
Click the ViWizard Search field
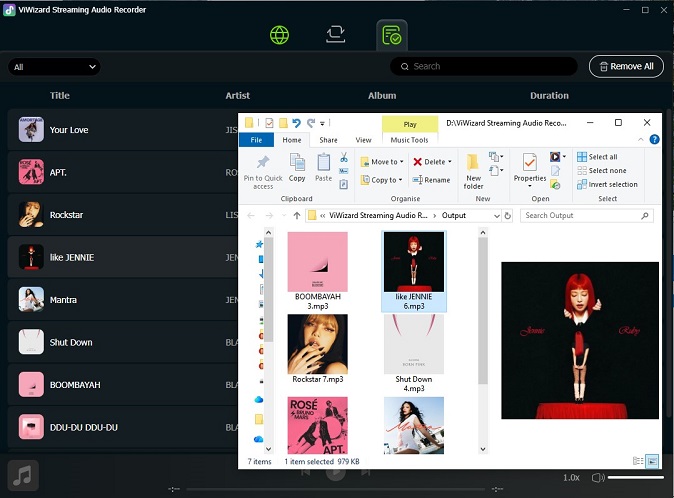(x=484, y=66)
